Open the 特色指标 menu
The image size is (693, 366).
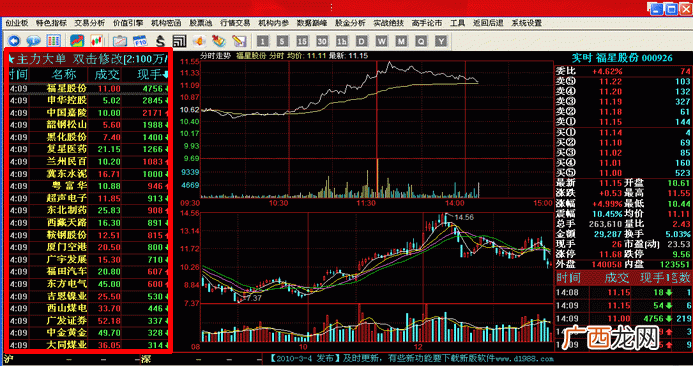[x=51, y=23]
